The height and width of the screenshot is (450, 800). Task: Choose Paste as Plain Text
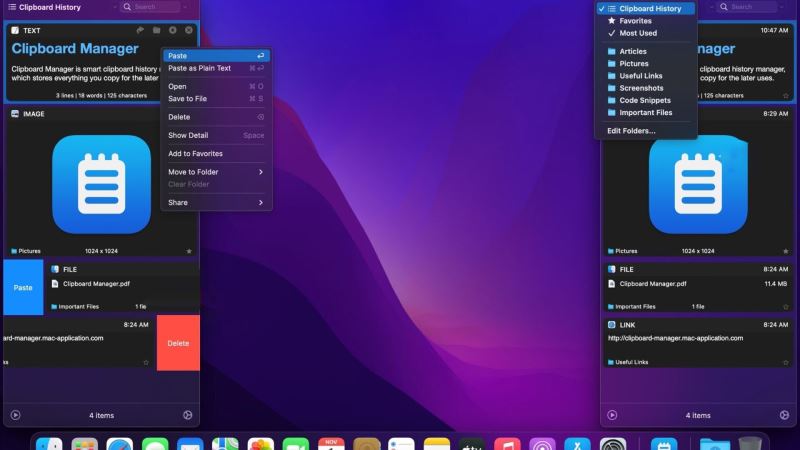[216, 68]
